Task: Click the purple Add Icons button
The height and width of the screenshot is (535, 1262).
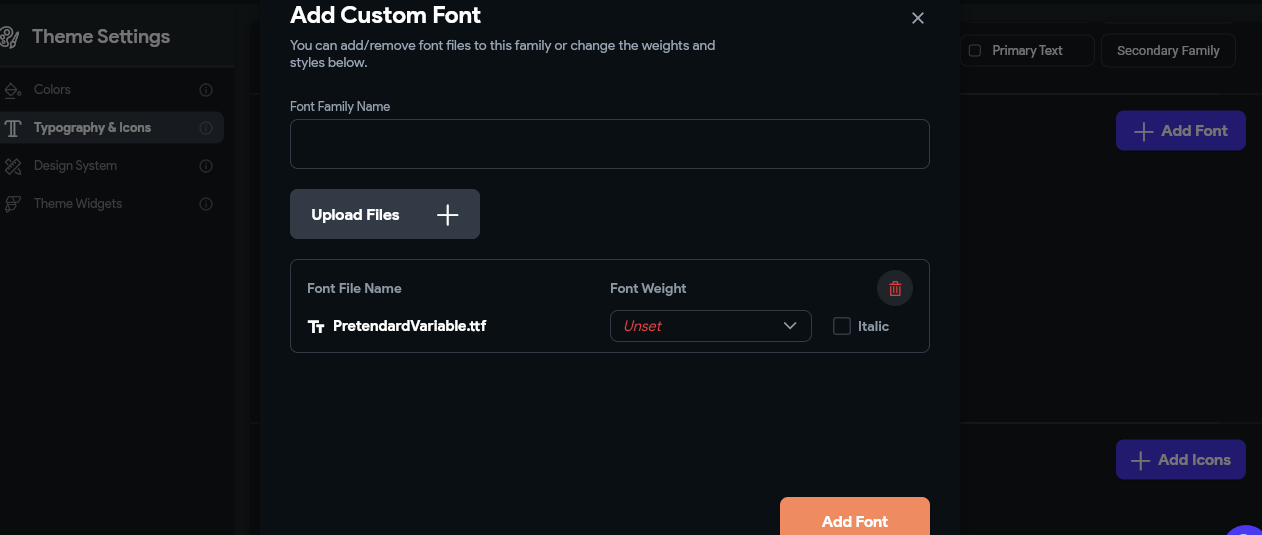Action: click(x=1181, y=460)
